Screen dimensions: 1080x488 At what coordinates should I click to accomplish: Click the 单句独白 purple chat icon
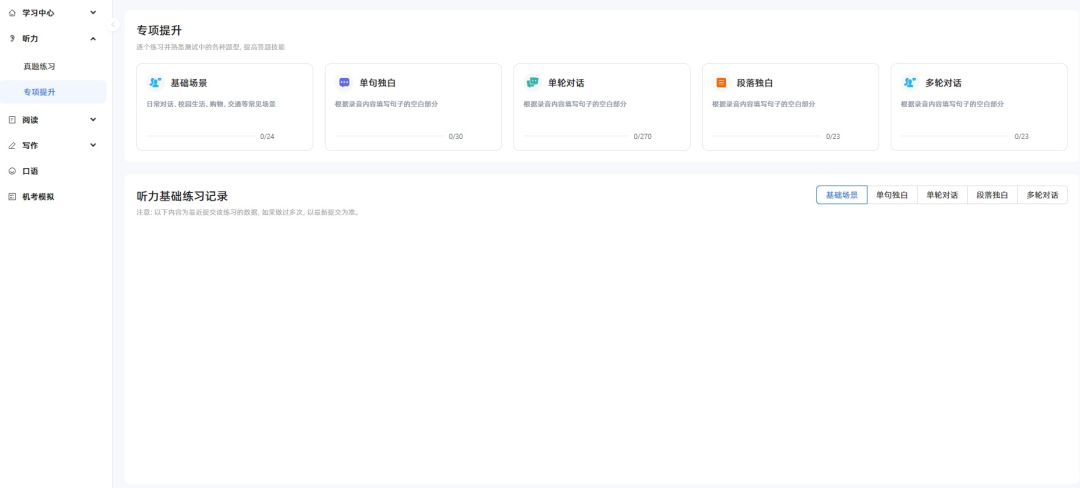[344, 83]
